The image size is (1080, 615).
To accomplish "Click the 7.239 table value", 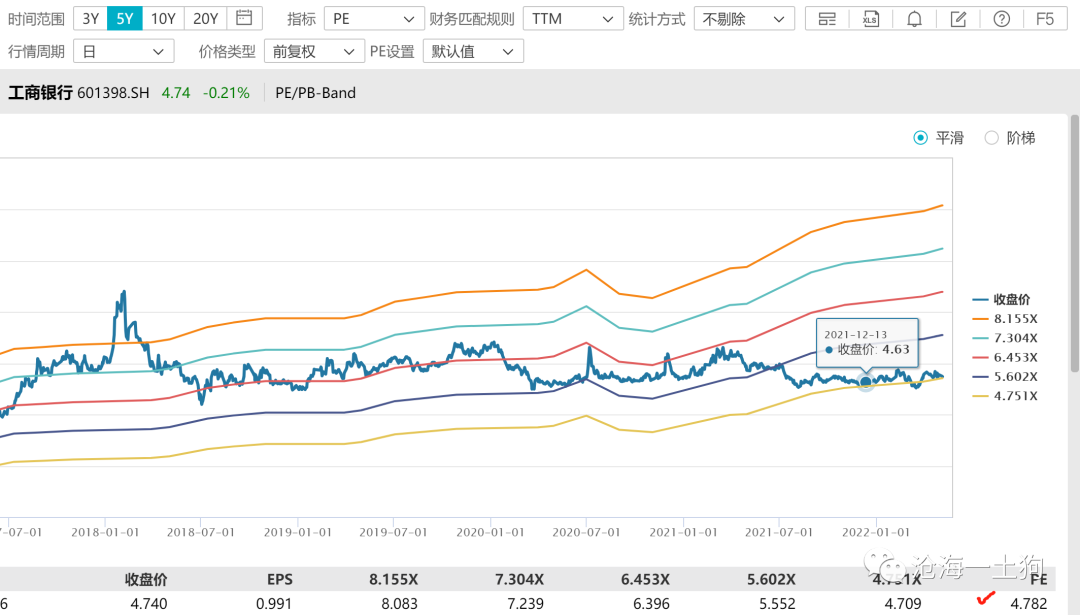I will tap(526, 604).
